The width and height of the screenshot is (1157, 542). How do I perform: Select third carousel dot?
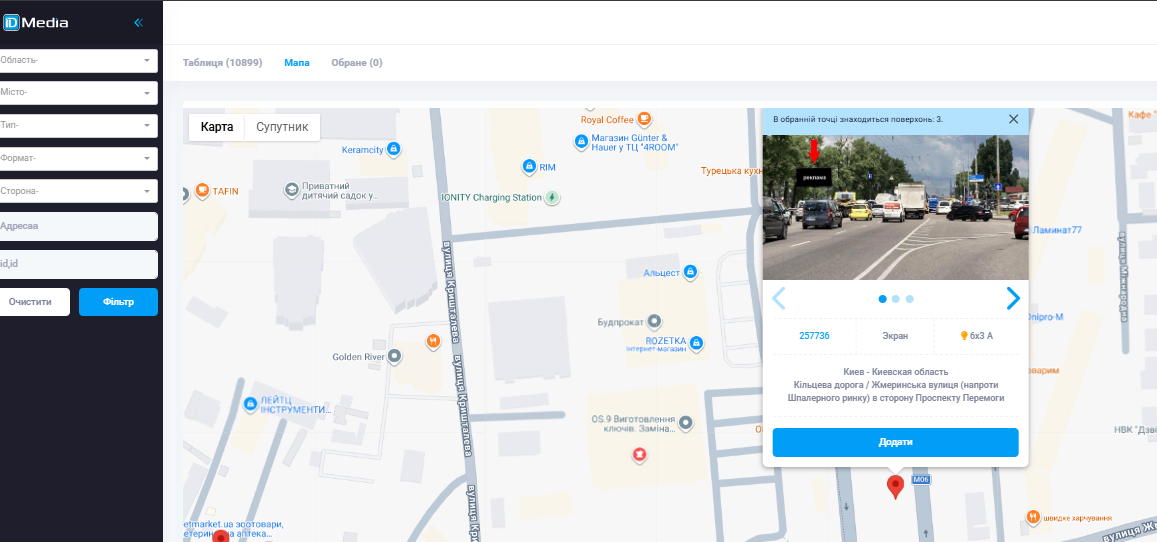[910, 299]
